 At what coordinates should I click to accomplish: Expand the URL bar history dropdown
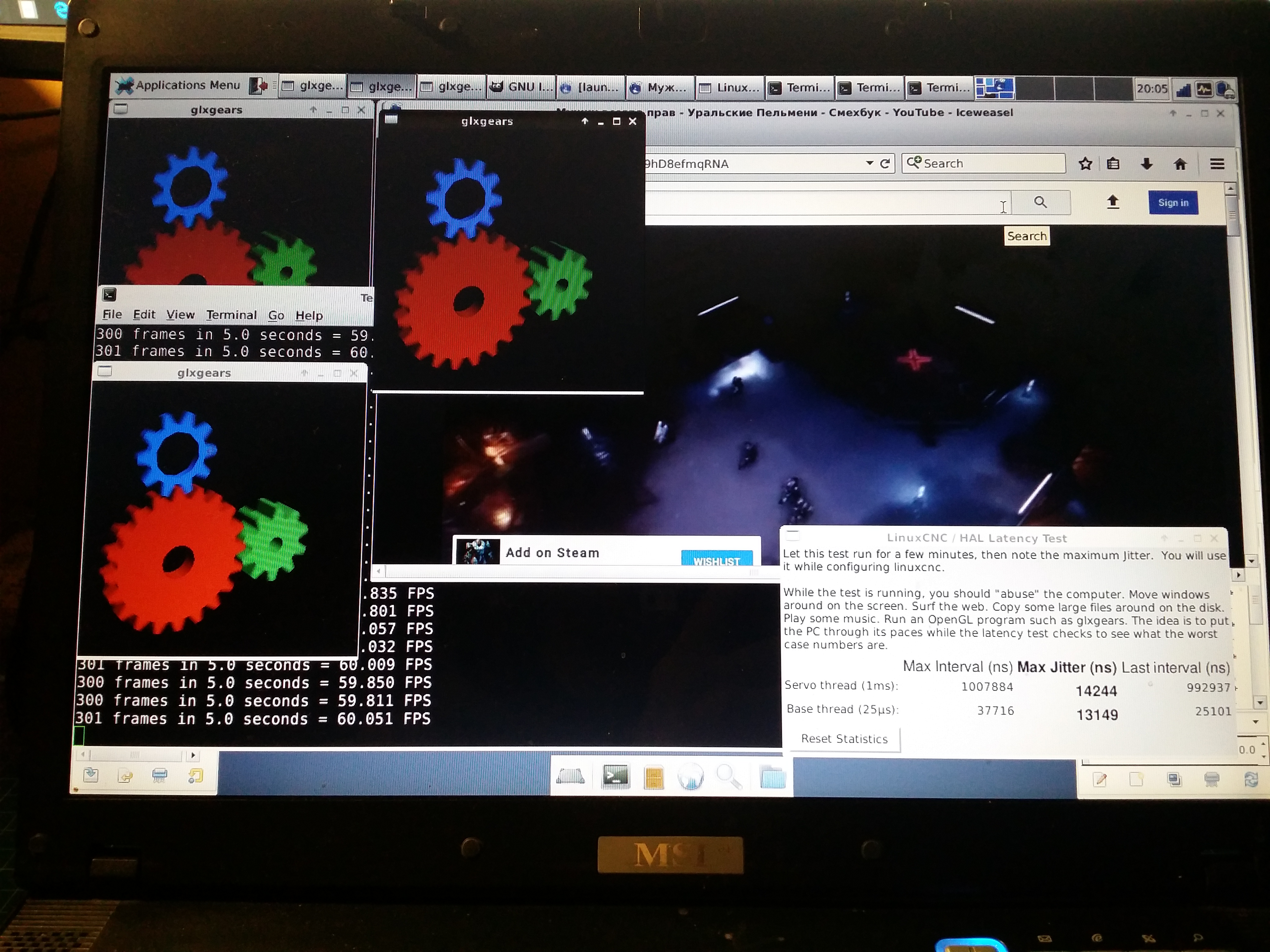(869, 164)
